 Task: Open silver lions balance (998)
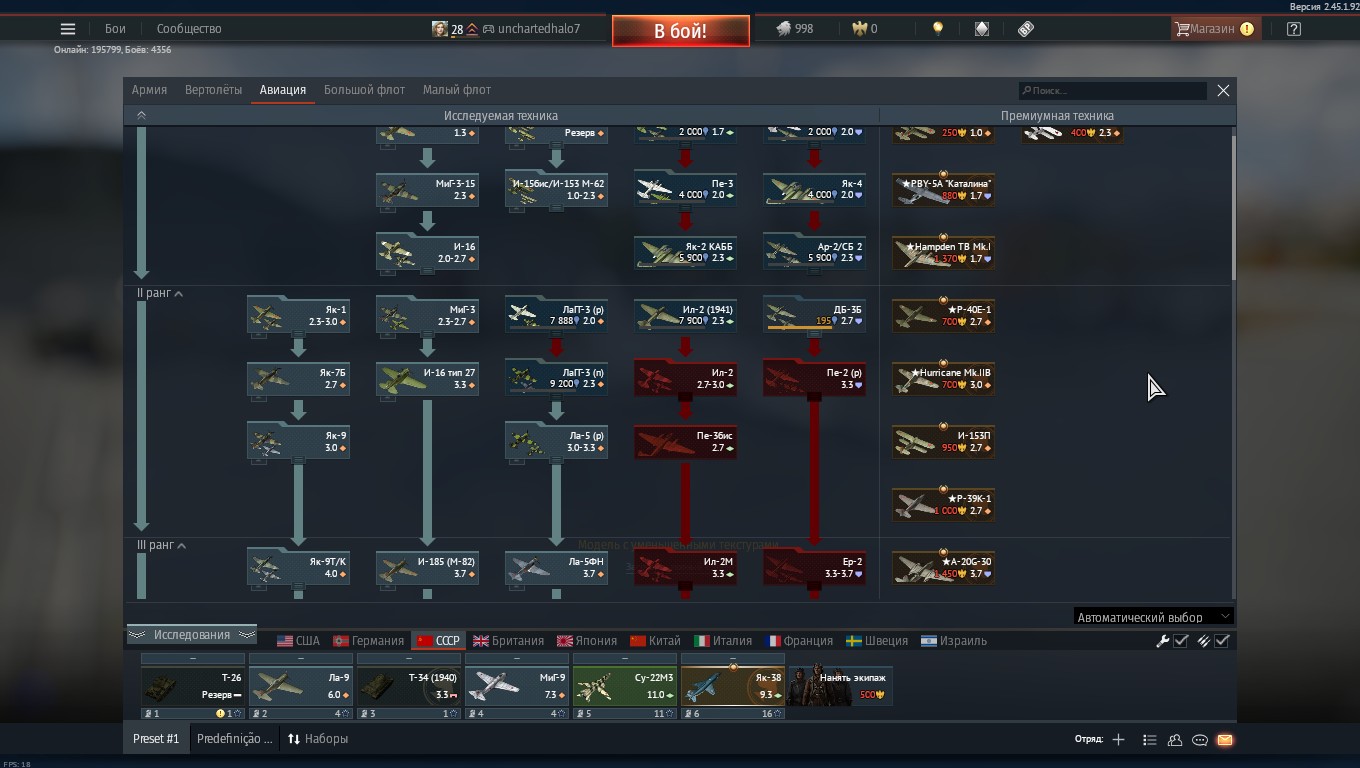pos(795,29)
